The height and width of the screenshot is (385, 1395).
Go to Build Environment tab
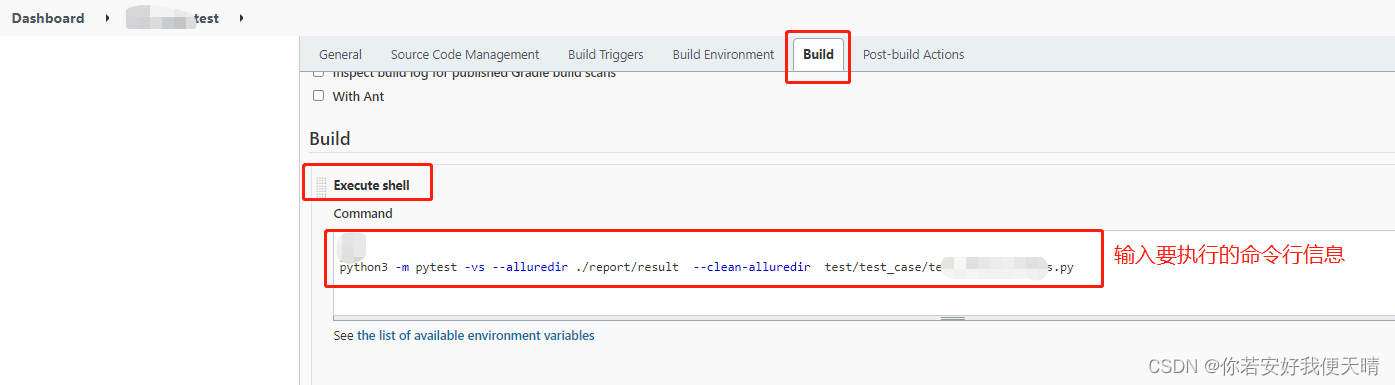(x=723, y=54)
